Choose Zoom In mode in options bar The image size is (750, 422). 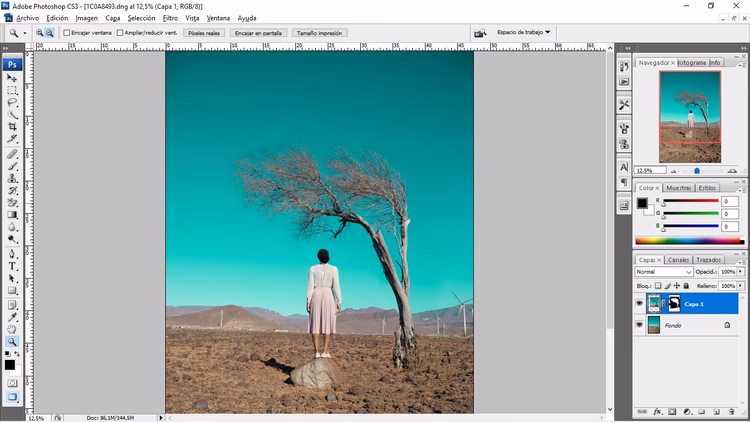tap(40, 33)
